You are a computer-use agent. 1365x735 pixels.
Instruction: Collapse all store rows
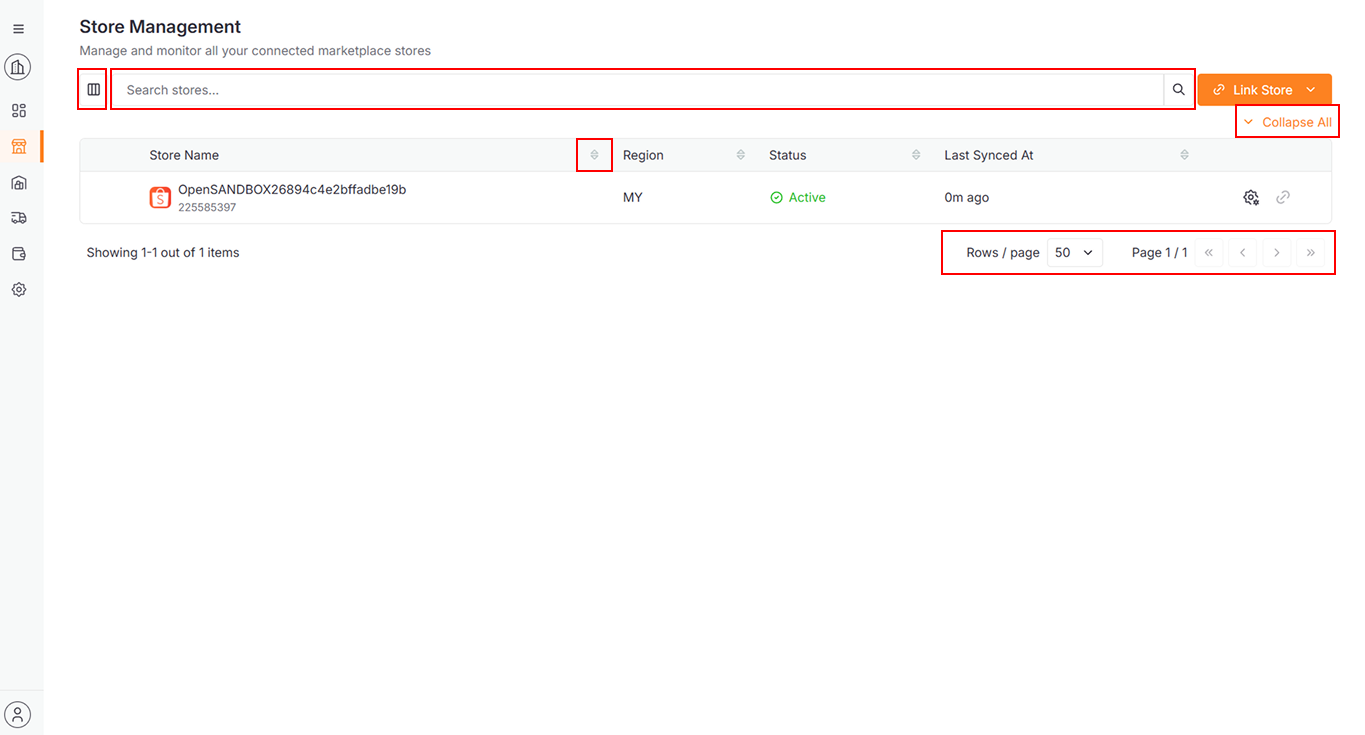click(1287, 122)
